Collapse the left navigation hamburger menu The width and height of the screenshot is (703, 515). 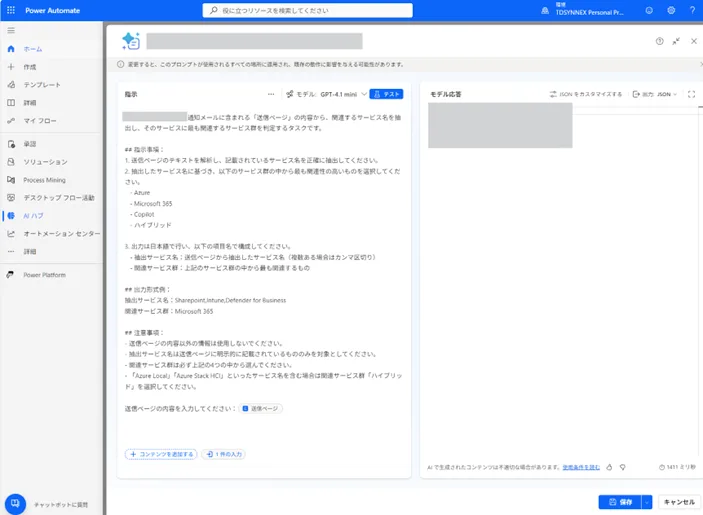point(11,31)
